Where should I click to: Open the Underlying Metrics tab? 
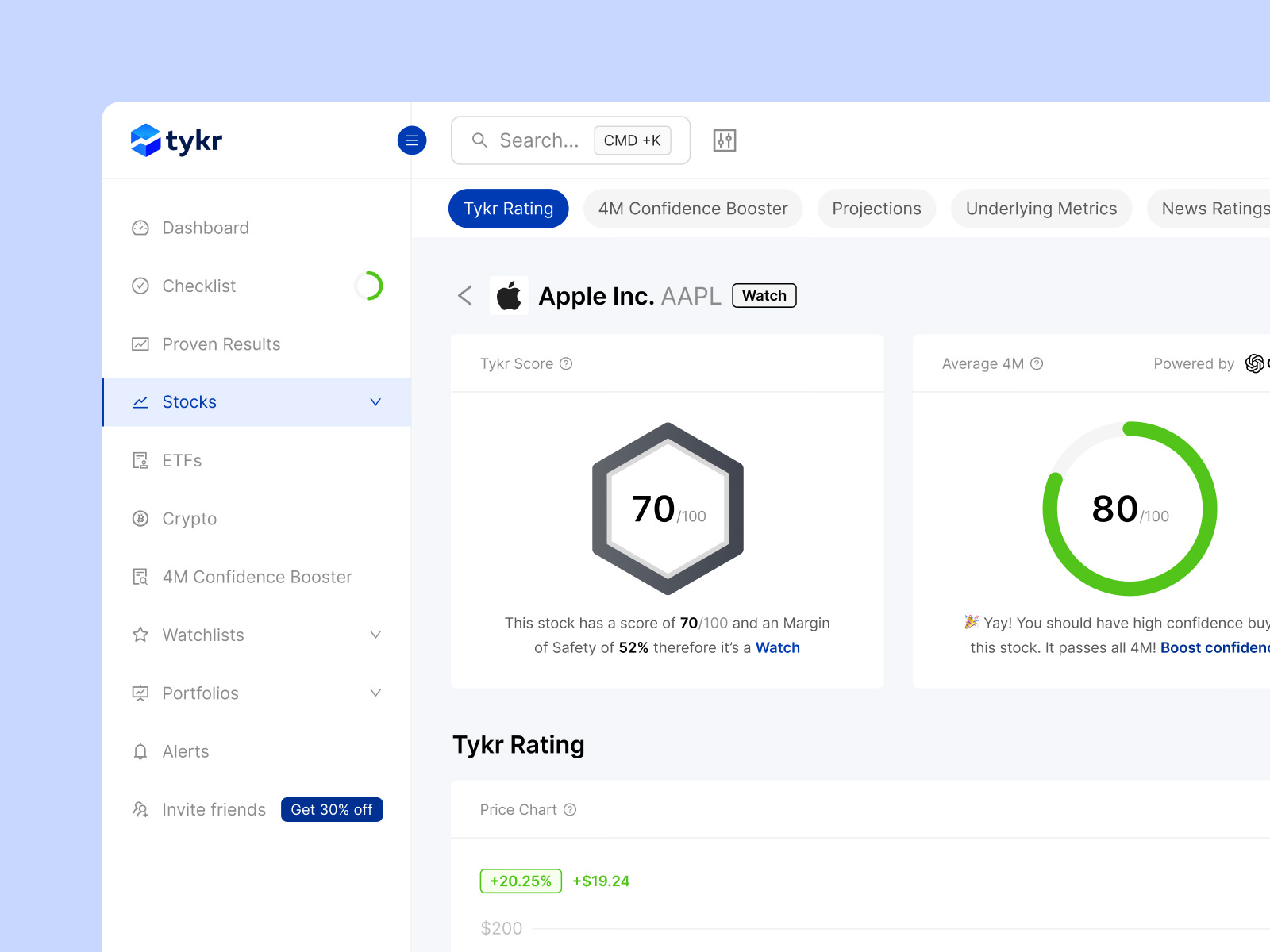point(1041,209)
